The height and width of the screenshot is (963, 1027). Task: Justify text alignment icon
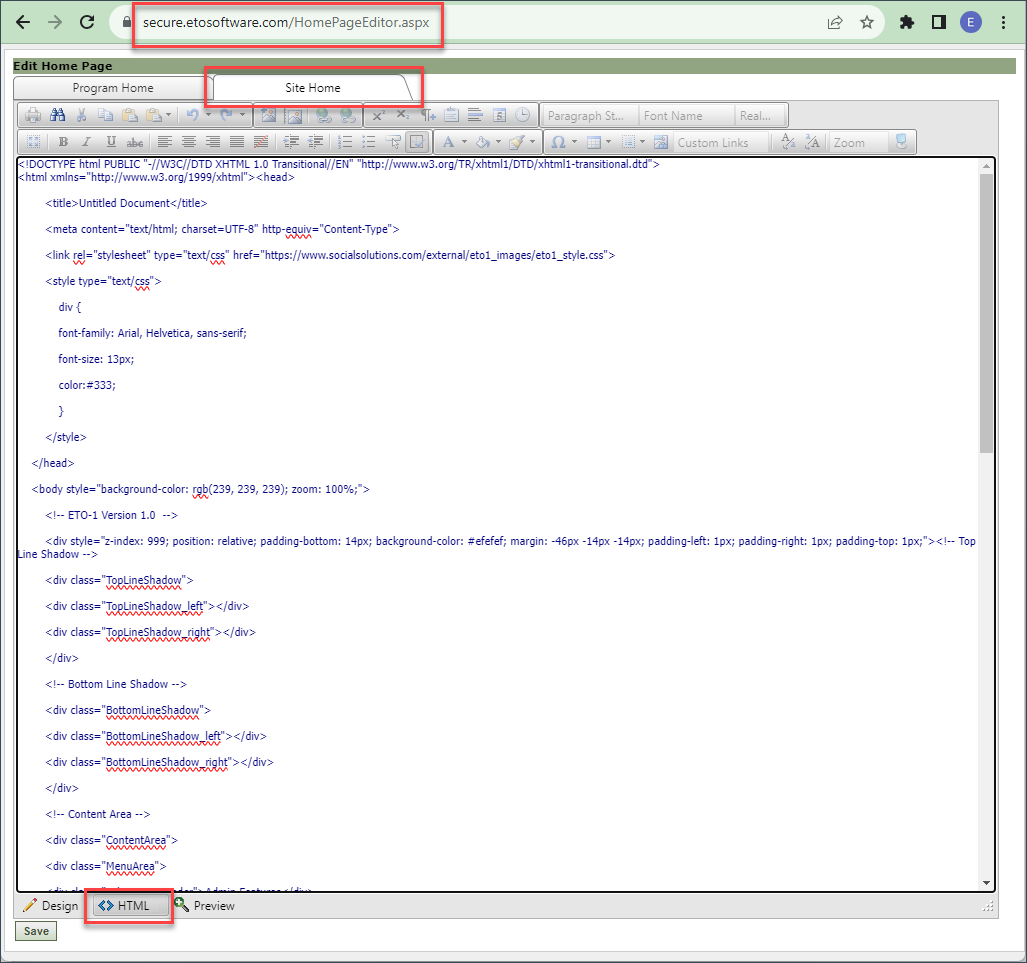[x=237, y=142]
